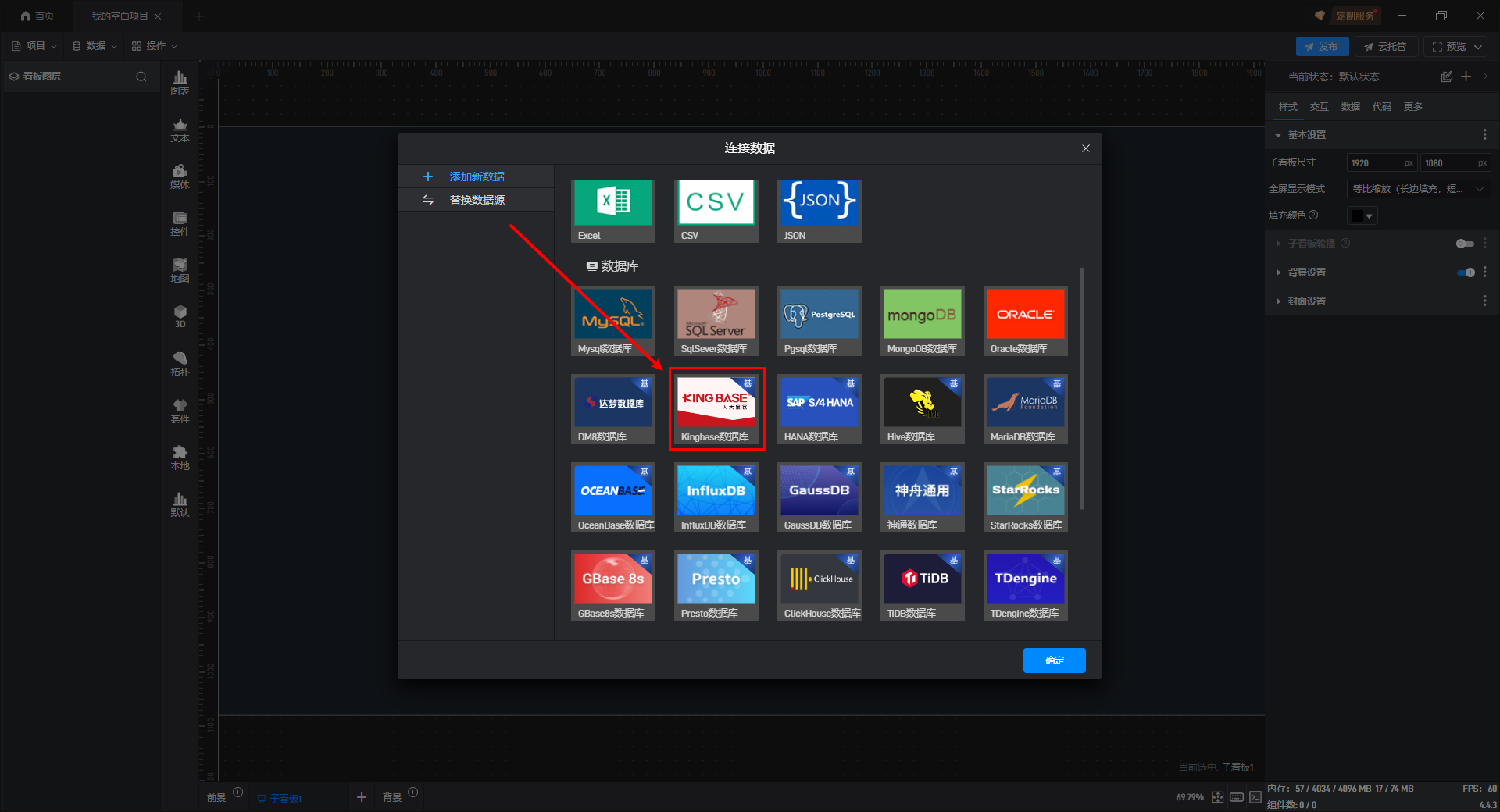The height and width of the screenshot is (812, 1500).
Task: Switch to the 代码 tab
Action: point(1381,107)
